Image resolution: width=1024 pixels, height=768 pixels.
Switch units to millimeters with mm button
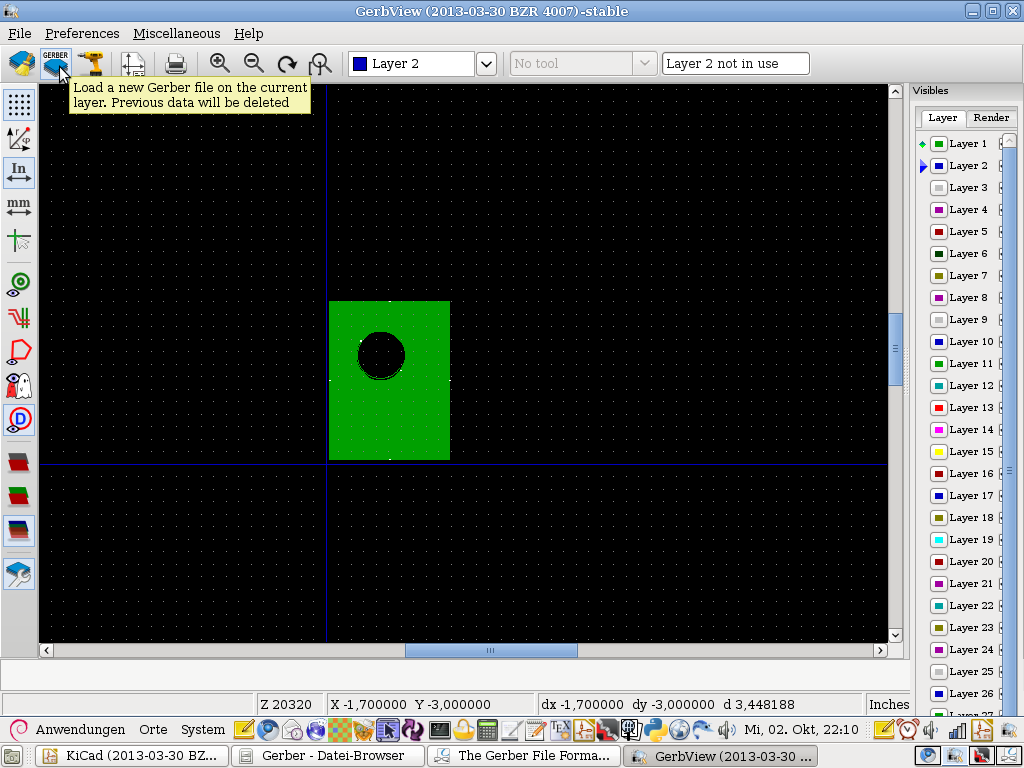[x=19, y=207]
